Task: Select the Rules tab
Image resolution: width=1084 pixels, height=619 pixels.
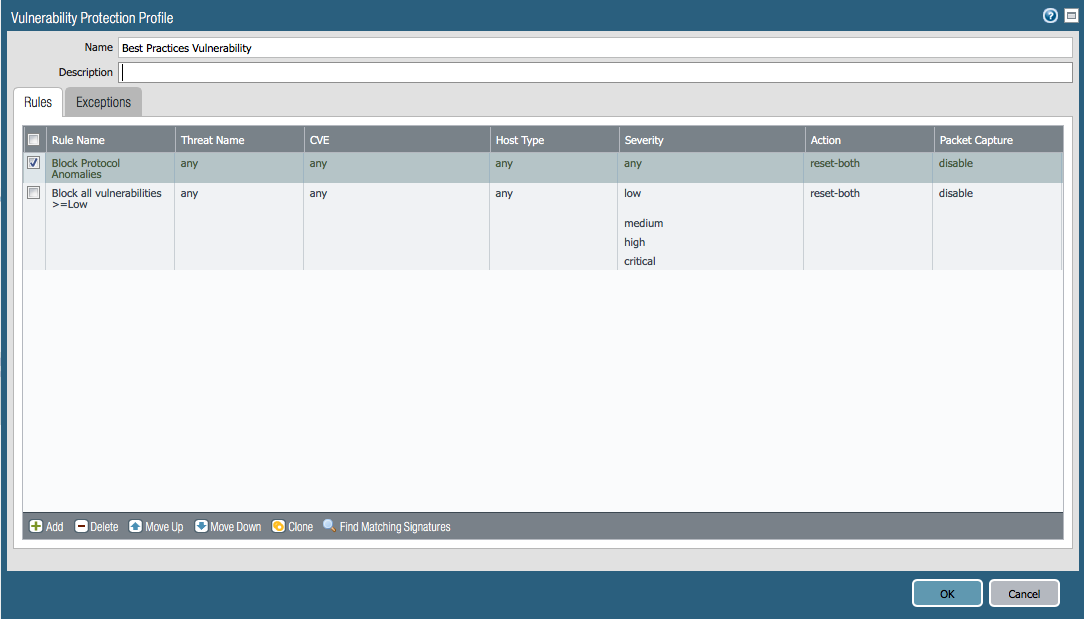Action: pyautogui.click(x=38, y=102)
